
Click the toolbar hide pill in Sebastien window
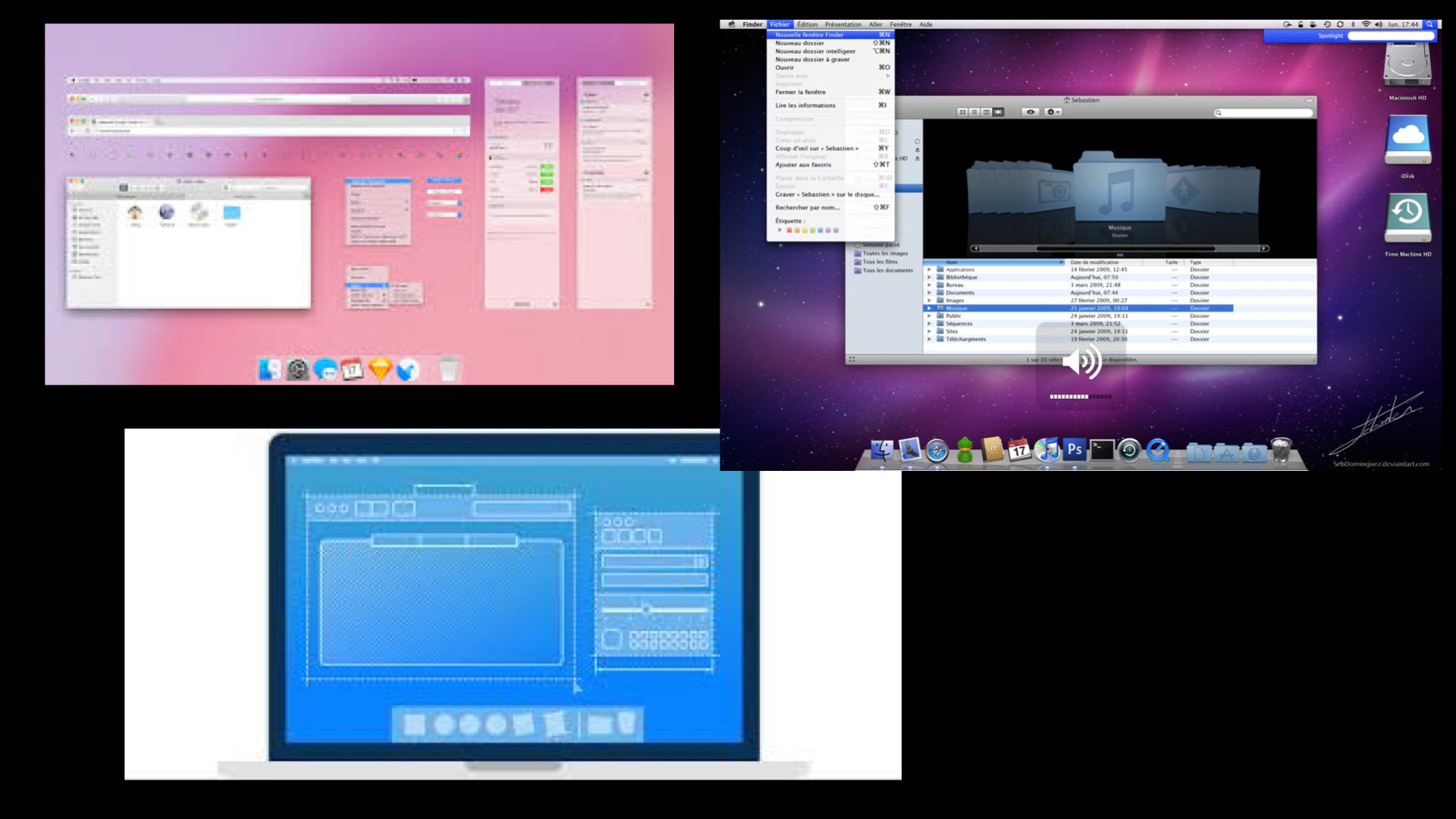click(x=1309, y=100)
